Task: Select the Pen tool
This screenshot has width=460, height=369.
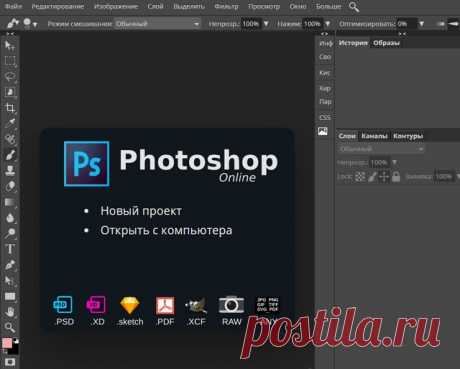Action: 10,265
